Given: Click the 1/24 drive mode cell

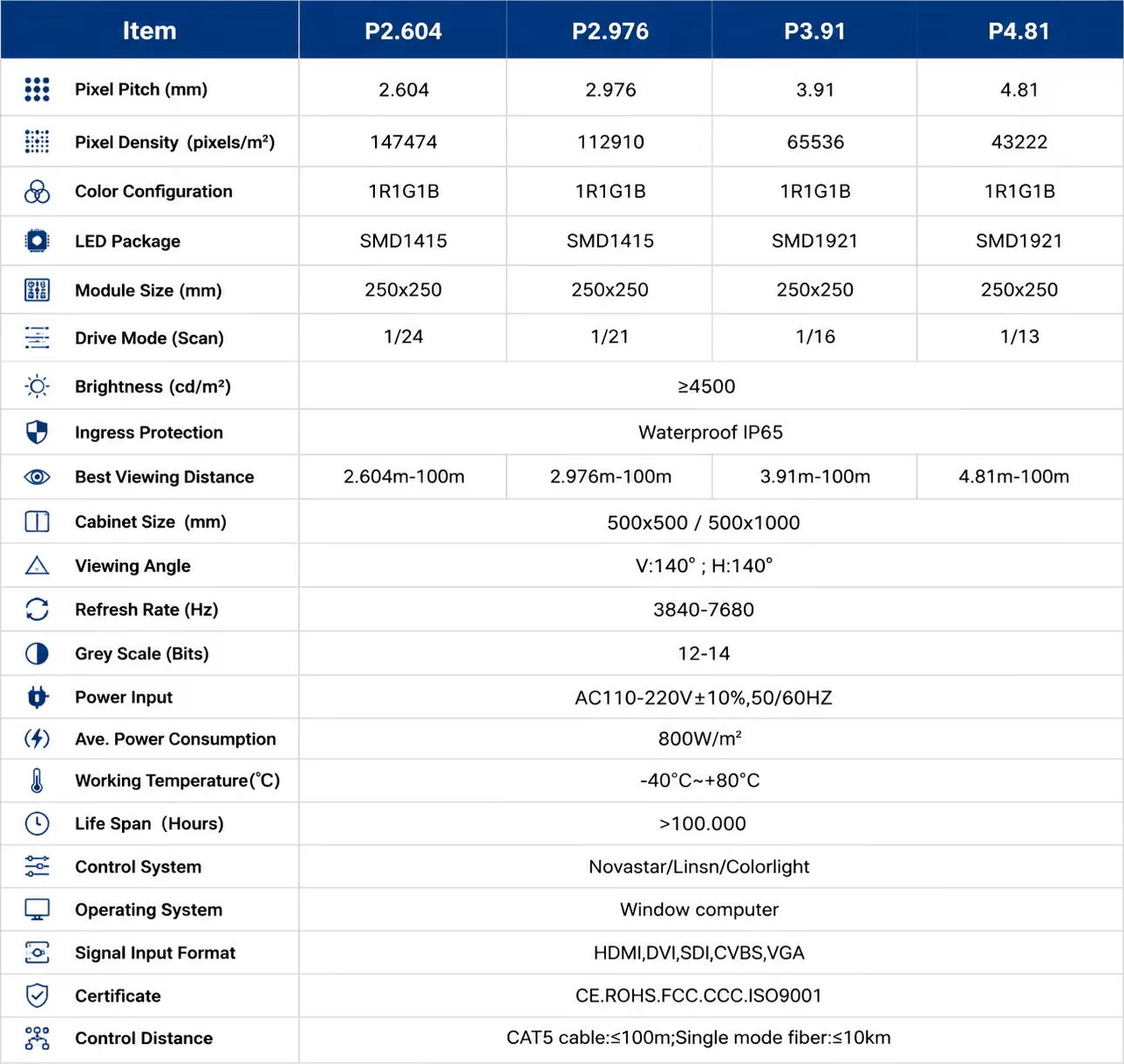Looking at the screenshot, I should [403, 337].
